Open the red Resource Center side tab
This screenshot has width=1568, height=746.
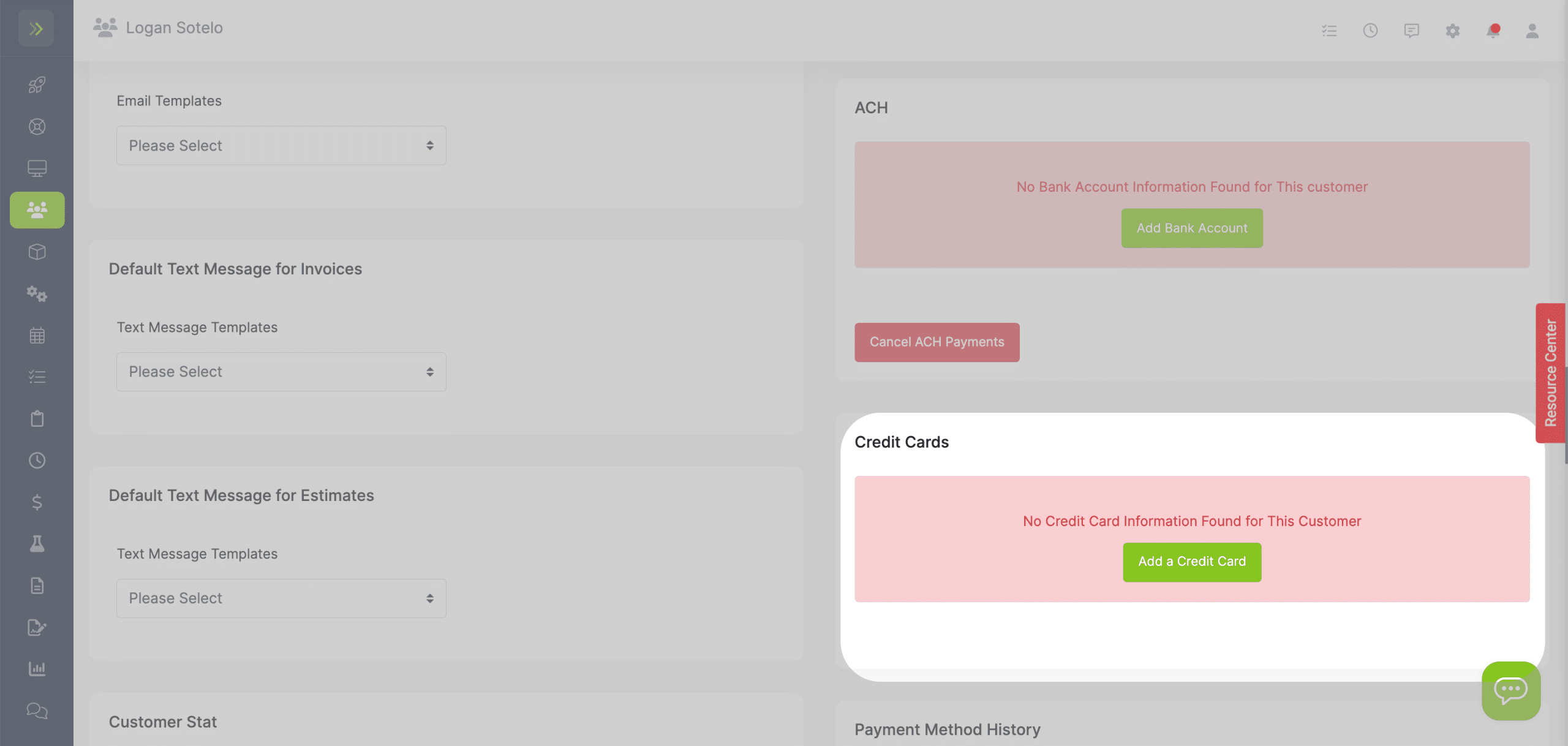point(1550,373)
